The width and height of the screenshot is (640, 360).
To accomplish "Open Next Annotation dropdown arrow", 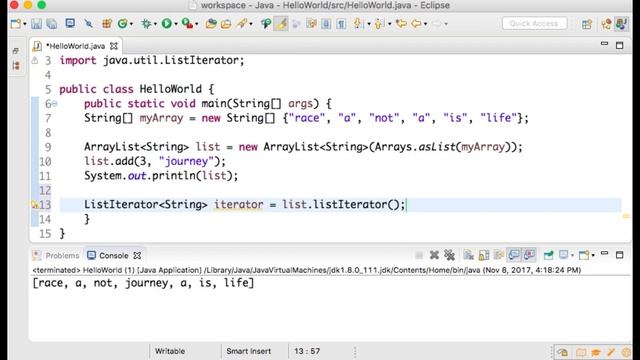I will click(x=369, y=24).
